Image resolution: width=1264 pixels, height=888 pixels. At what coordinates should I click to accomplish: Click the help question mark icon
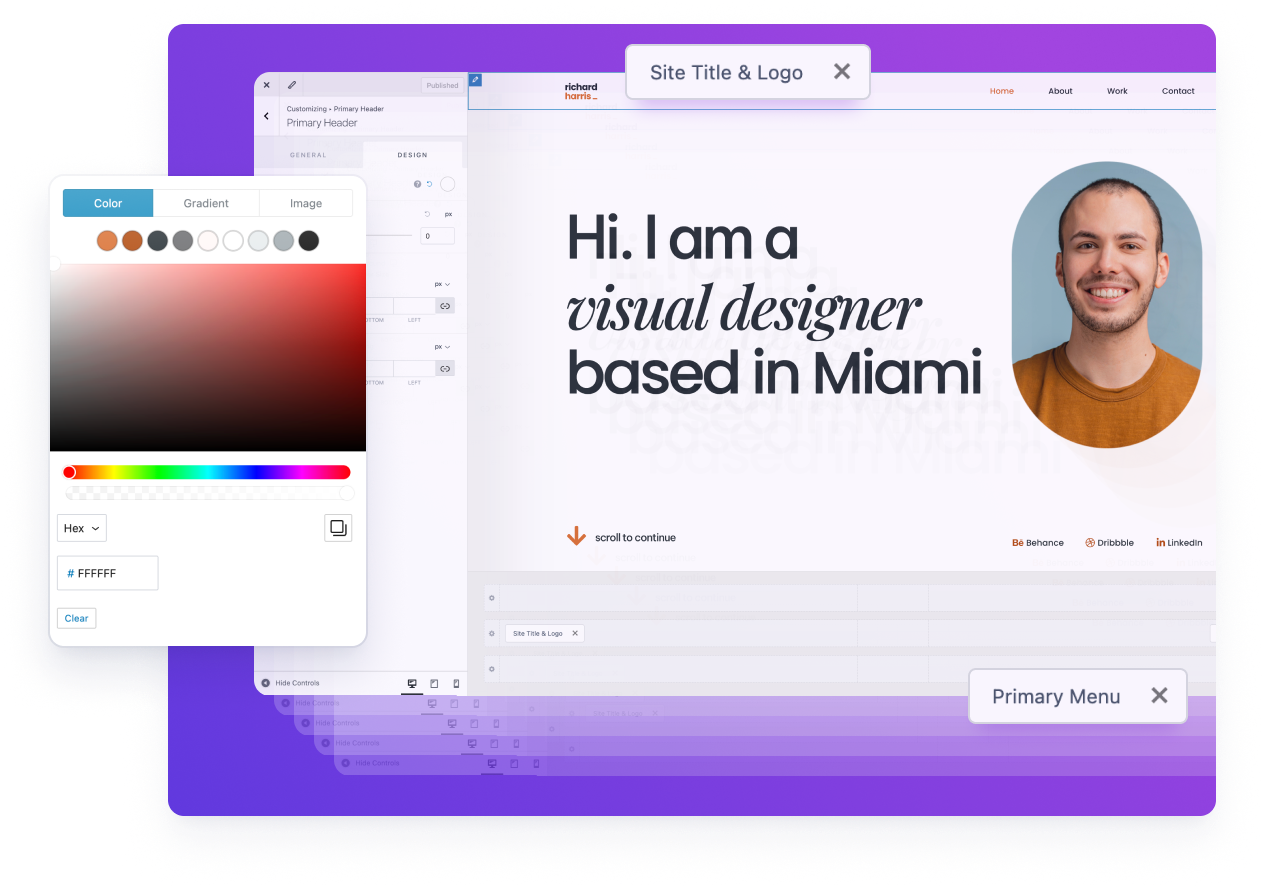[417, 184]
